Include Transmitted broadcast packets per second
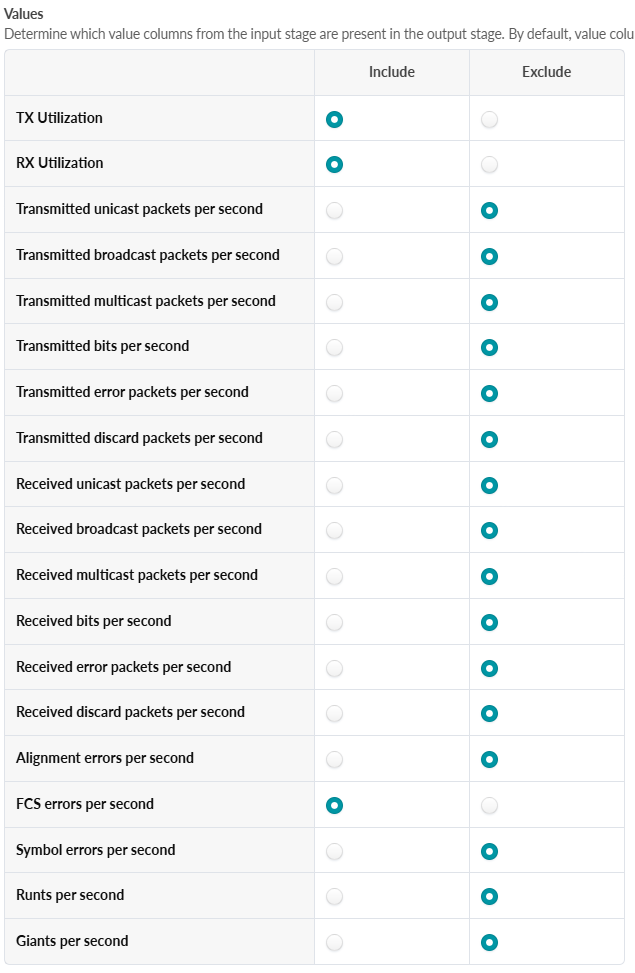Viewport: 635px width, 973px height. pos(334,257)
